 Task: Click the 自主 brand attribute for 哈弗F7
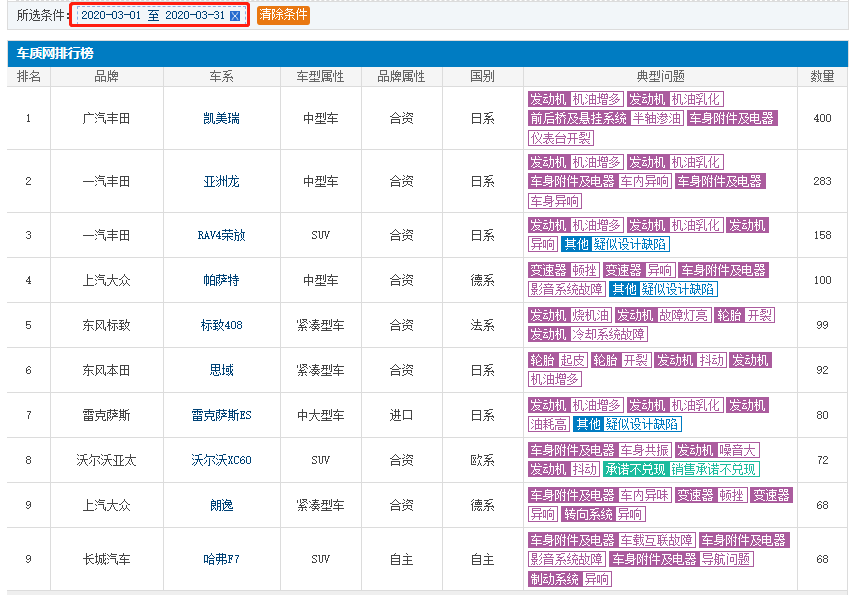coord(402,559)
